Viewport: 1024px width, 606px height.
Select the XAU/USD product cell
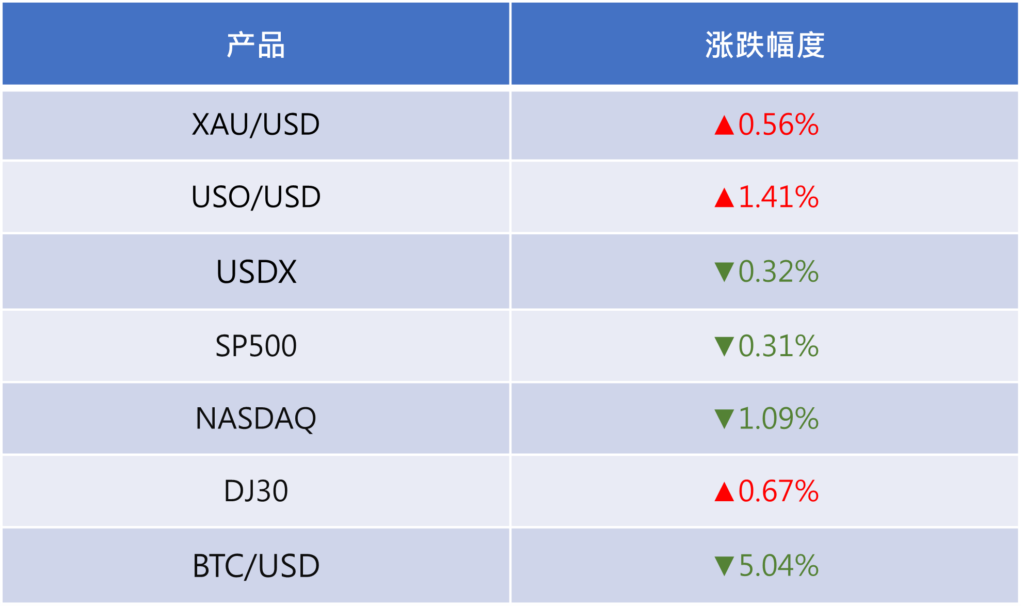[x=256, y=125]
